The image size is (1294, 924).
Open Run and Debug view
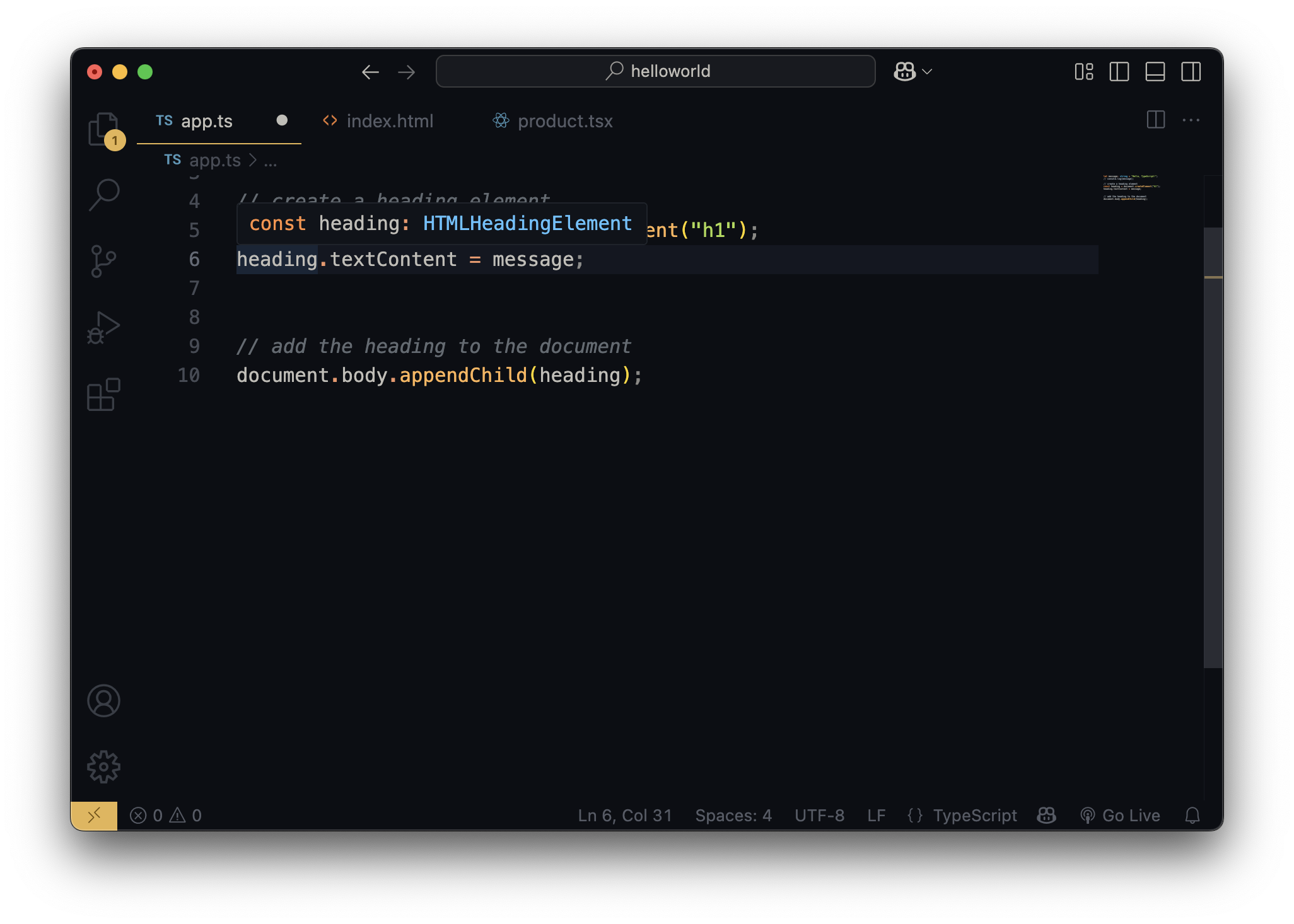click(x=103, y=328)
